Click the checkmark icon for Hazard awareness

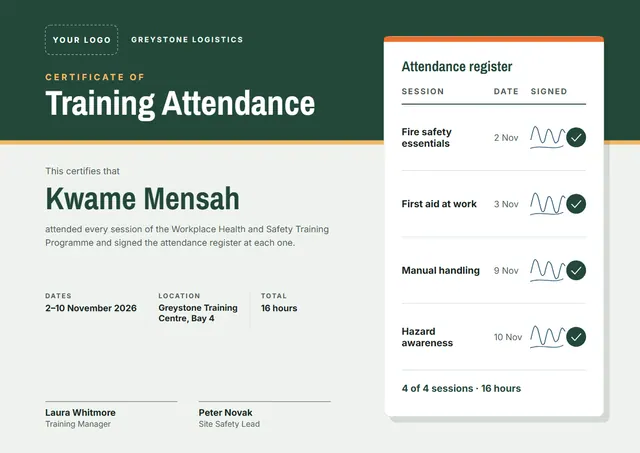point(576,337)
